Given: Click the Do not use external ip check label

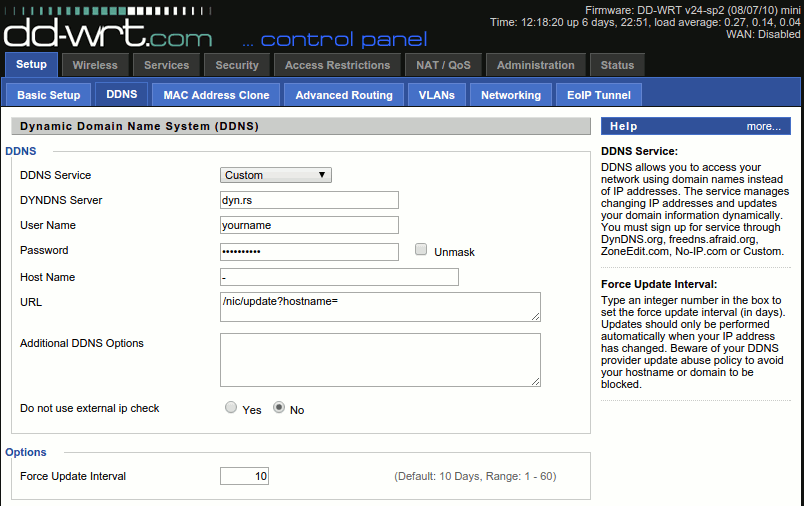Looking at the screenshot, I should [x=90, y=409].
